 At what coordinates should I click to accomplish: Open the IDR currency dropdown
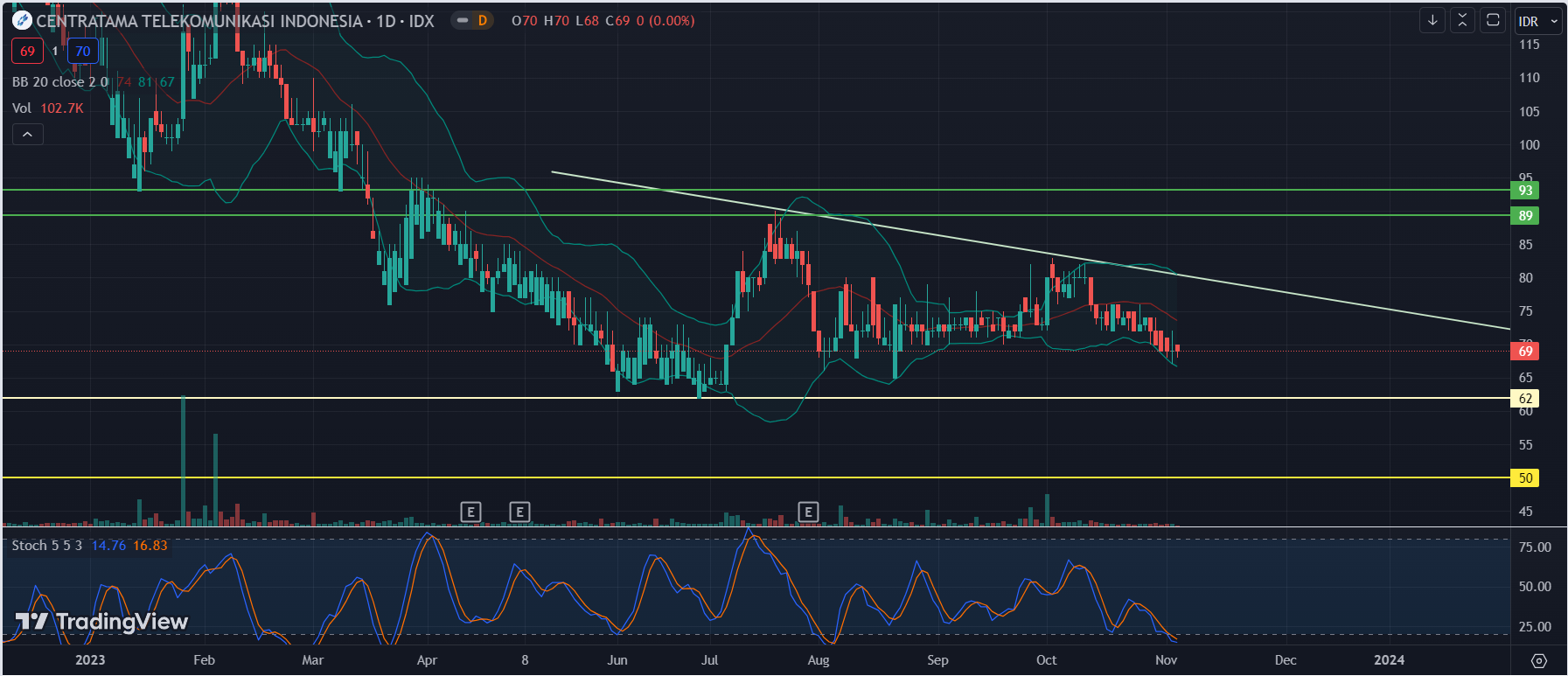point(1537,21)
